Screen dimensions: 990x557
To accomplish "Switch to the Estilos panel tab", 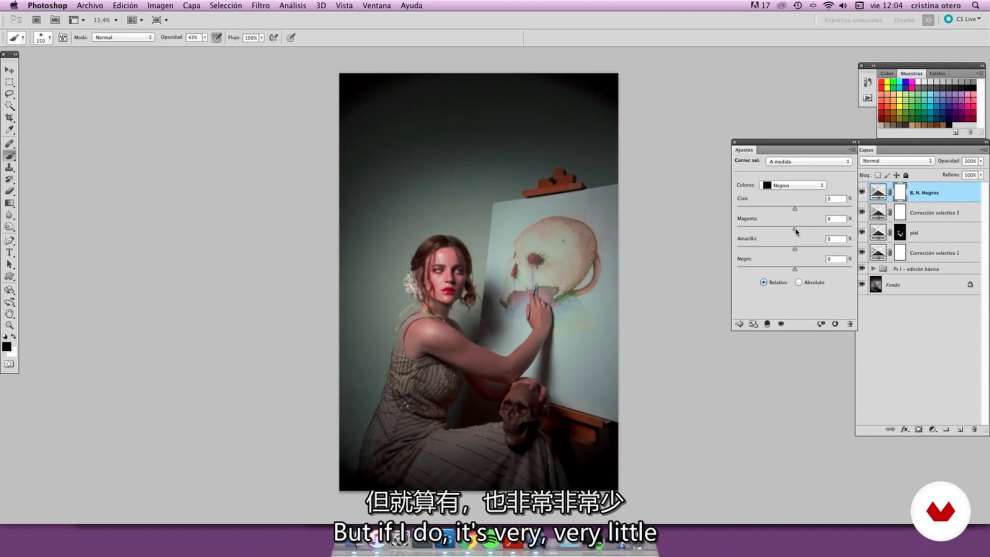I will point(937,73).
